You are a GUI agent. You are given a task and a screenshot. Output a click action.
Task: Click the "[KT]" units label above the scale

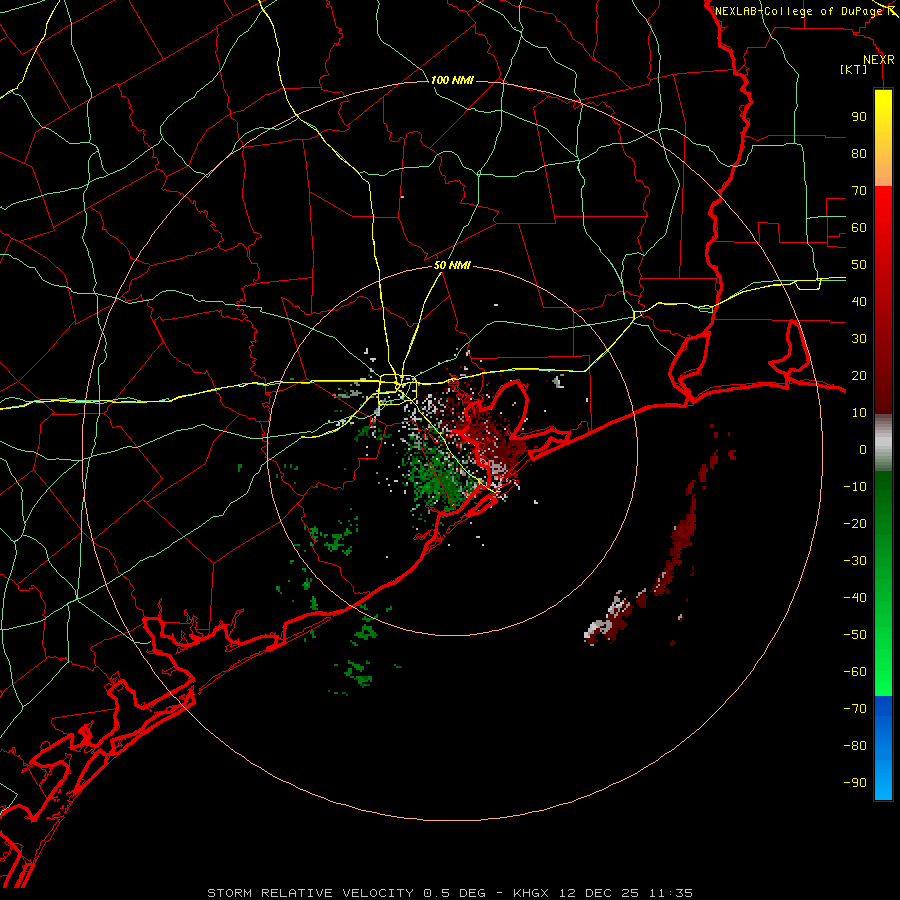coord(854,69)
